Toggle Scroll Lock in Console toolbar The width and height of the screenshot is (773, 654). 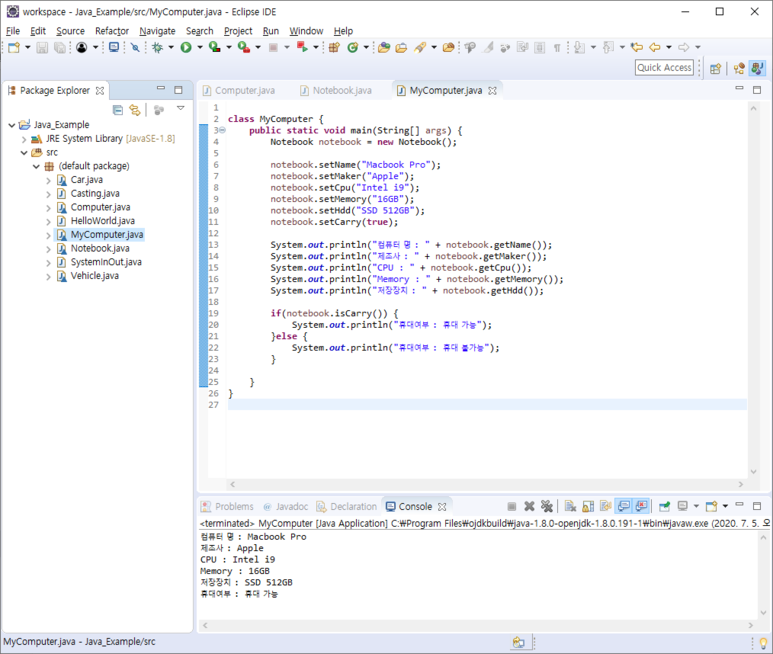coord(588,506)
